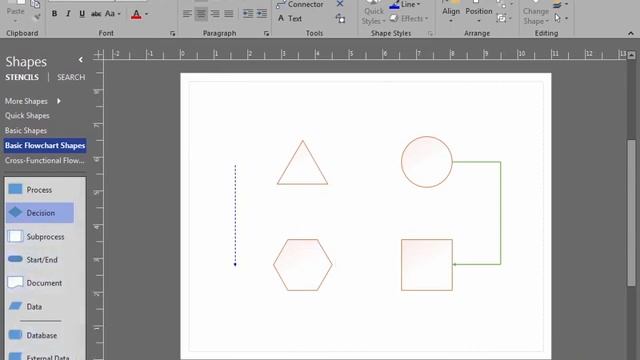Select the dotted vertical line
640x360 pixels.
pyautogui.click(x=235, y=215)
